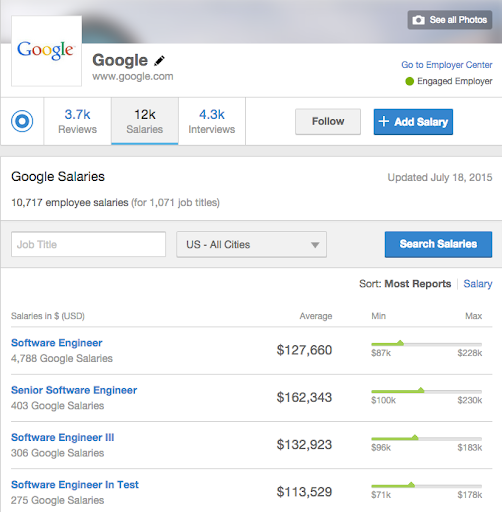Click the www.google.com website text

coord(133,76)
